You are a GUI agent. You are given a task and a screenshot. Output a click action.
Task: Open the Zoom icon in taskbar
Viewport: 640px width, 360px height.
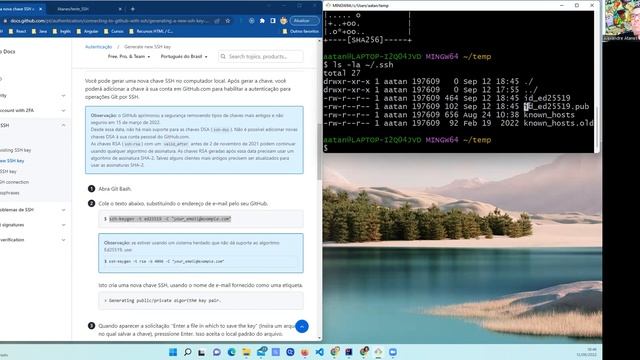coord(393,352)
